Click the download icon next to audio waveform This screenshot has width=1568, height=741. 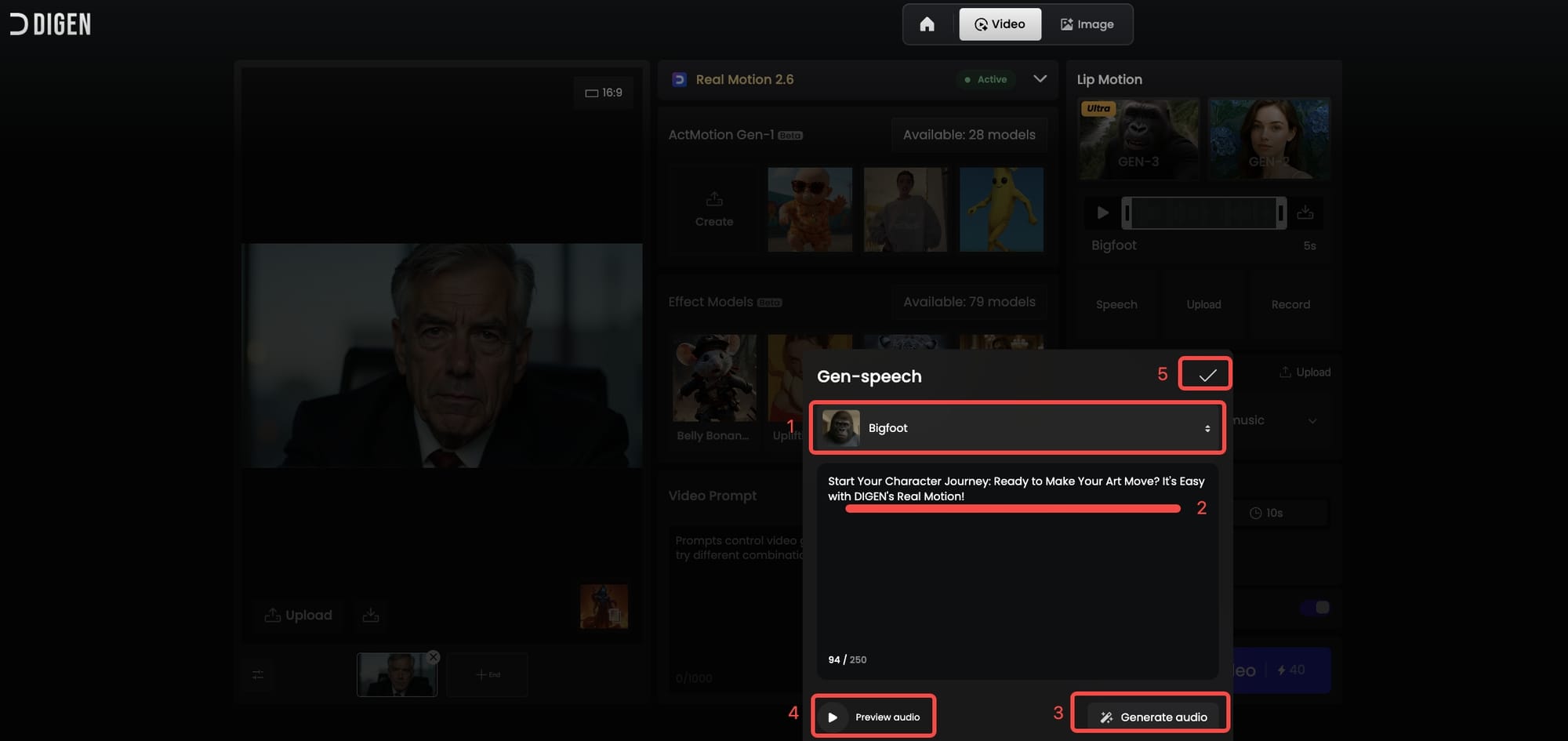(1305, 213)
